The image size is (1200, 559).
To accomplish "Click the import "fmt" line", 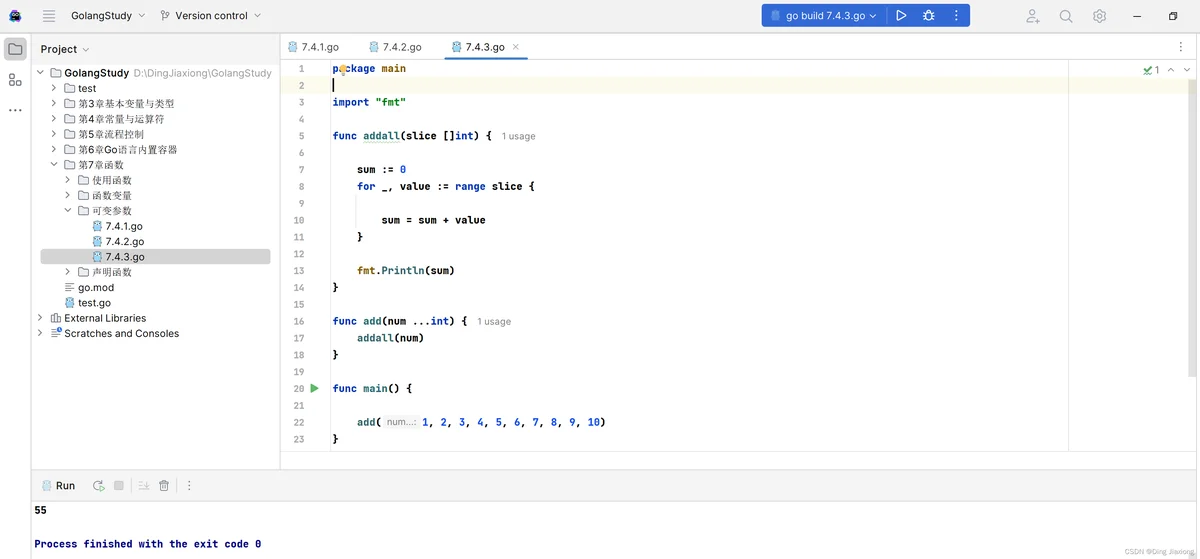I will [x=369, y=102].
